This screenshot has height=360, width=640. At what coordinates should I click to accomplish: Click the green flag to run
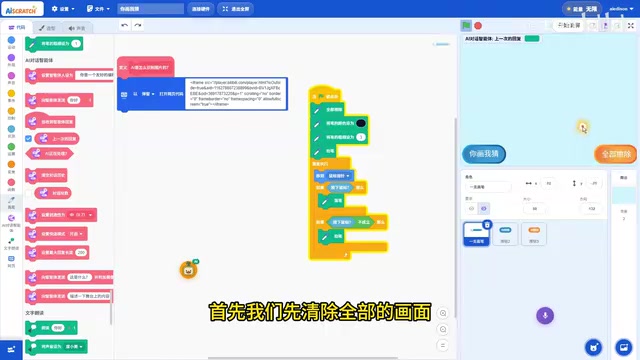466,26
